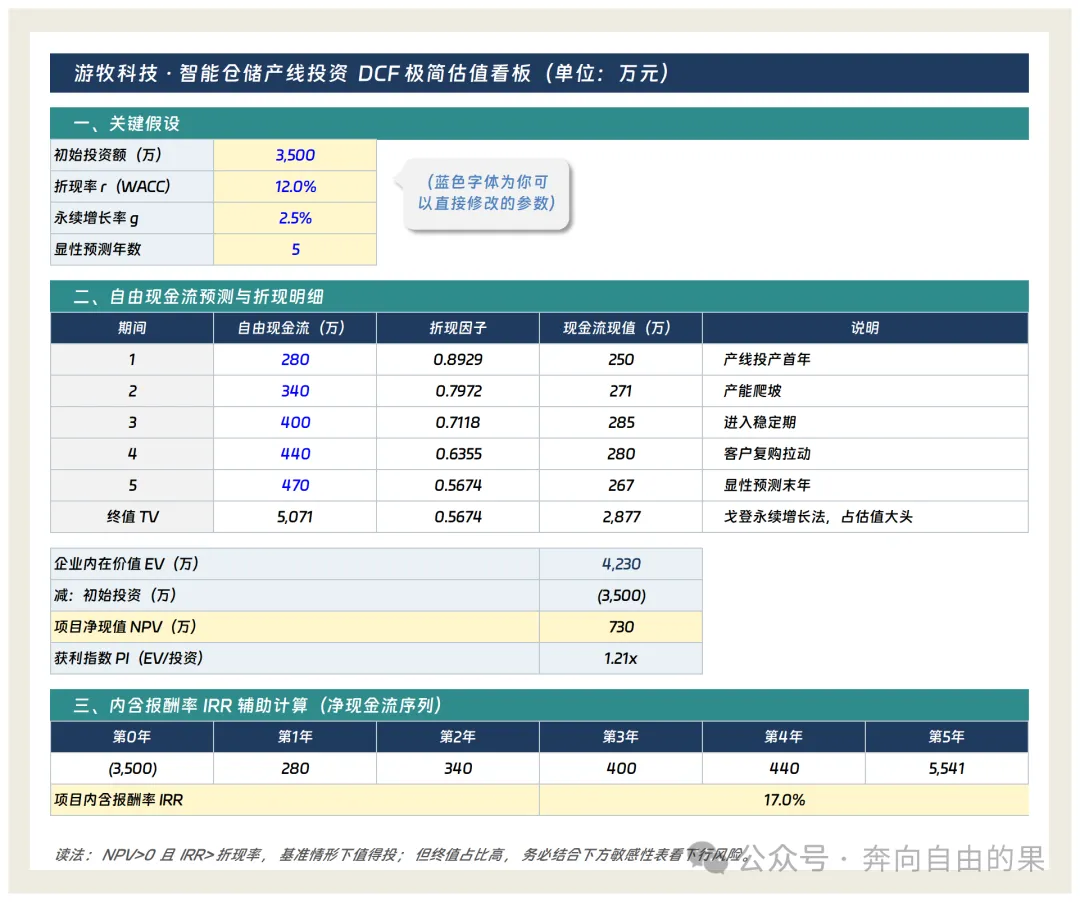Click the 显性预测年数 value "5"
The height and width of the screenshot is (902, 1080).
[295, 249]
